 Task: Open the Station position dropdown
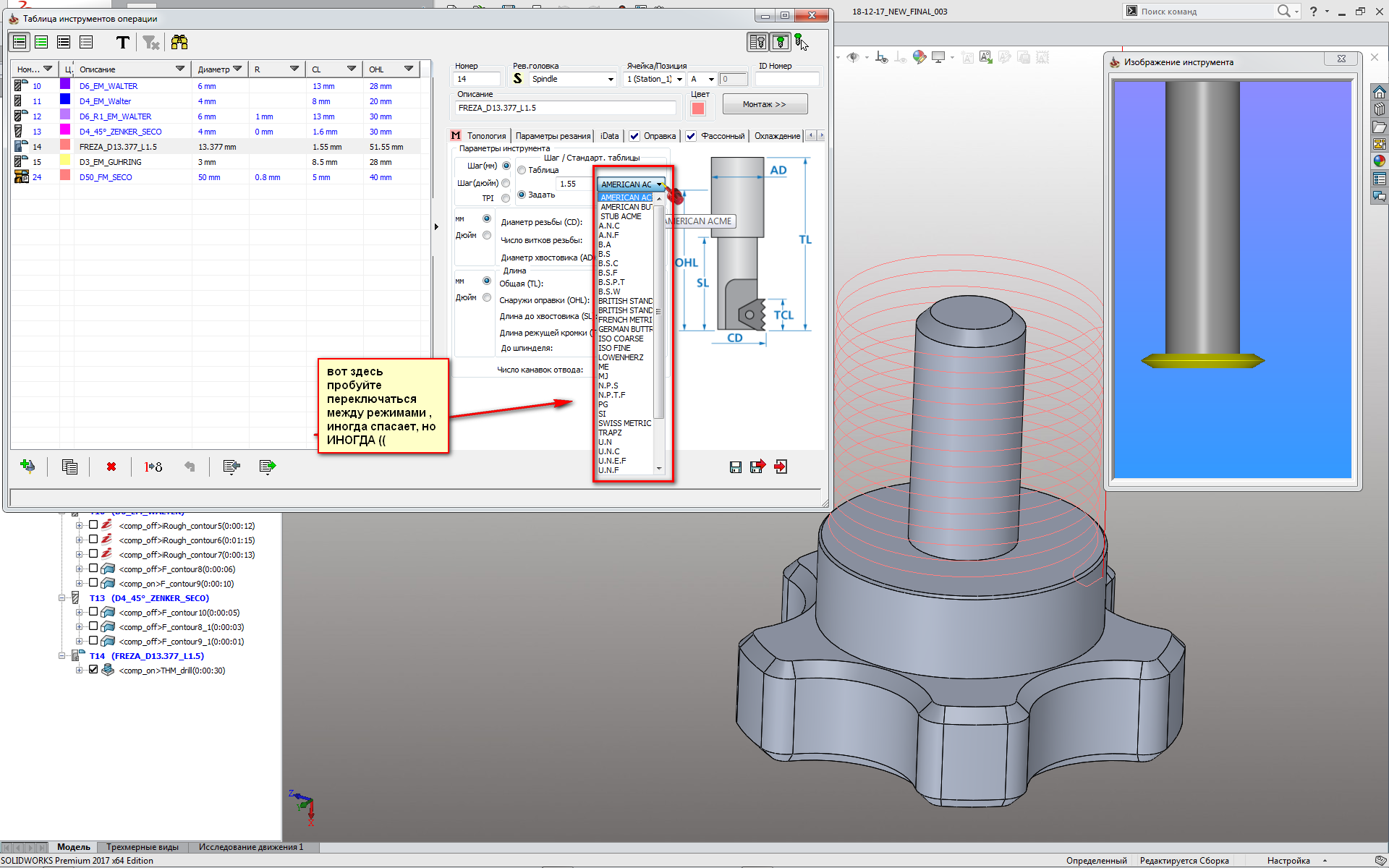click(x=679, y=79)
